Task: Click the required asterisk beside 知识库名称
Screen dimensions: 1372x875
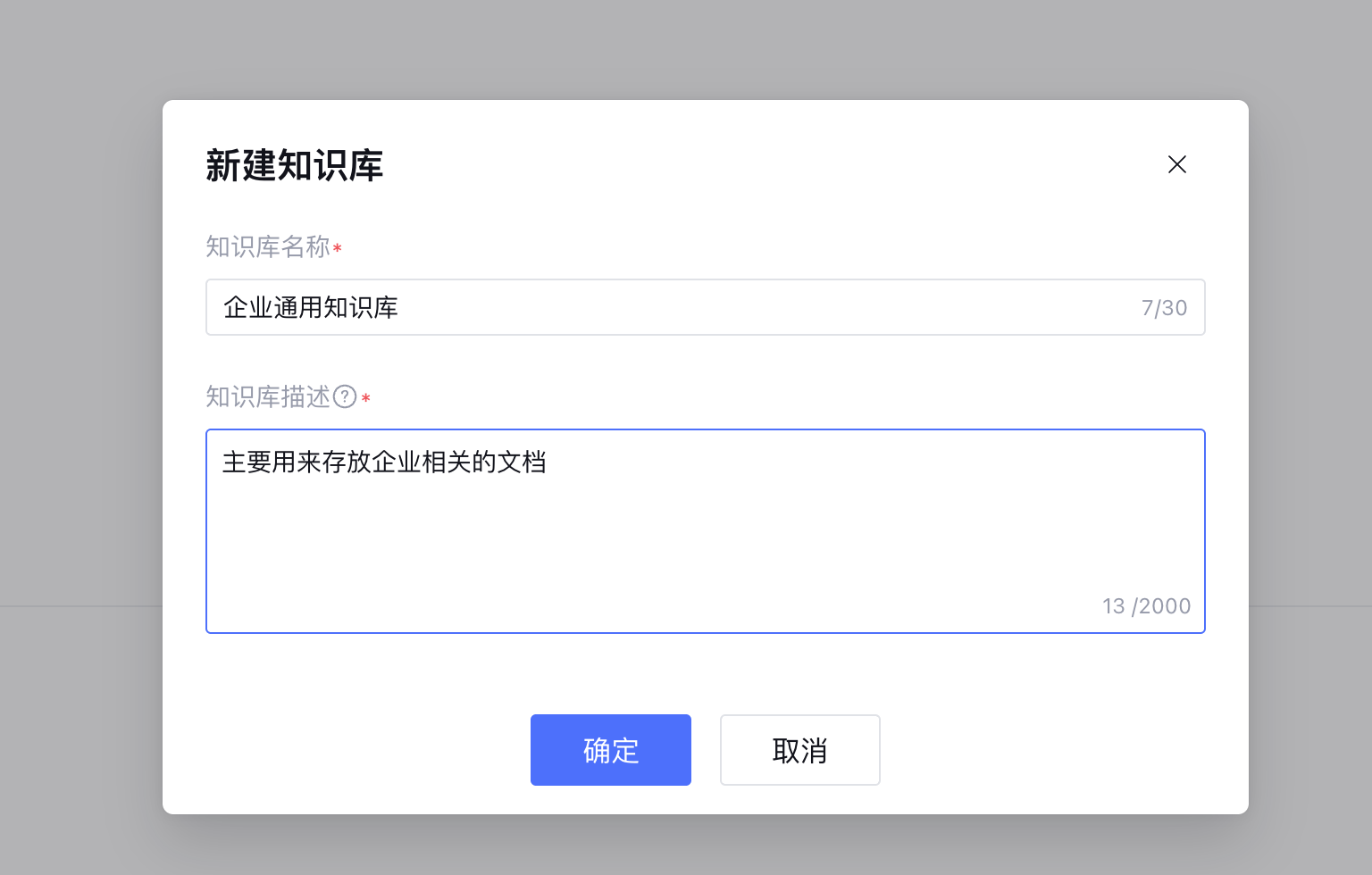Action: pos(337,246)
